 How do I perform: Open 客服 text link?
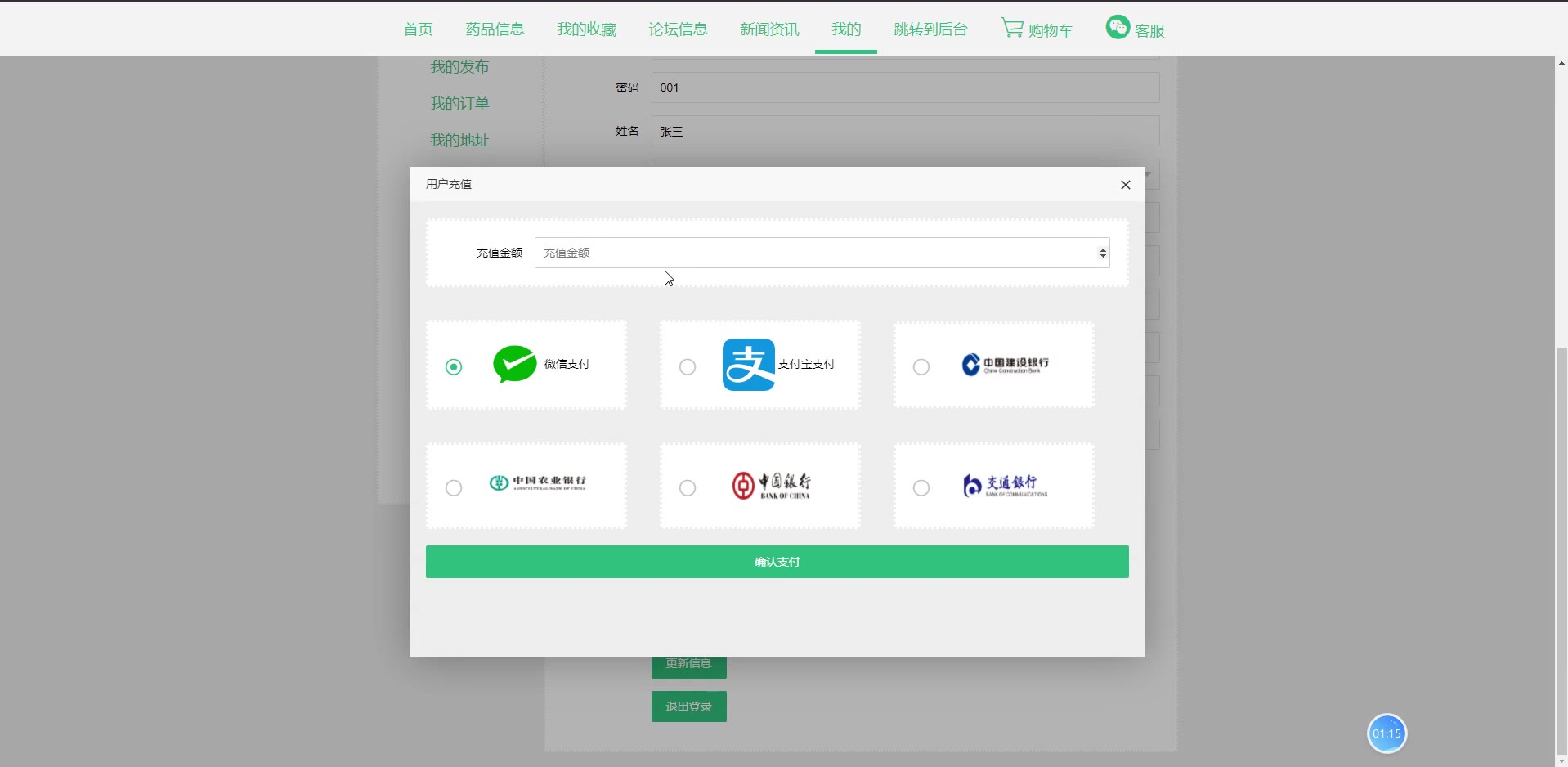tap(1149, 30)
